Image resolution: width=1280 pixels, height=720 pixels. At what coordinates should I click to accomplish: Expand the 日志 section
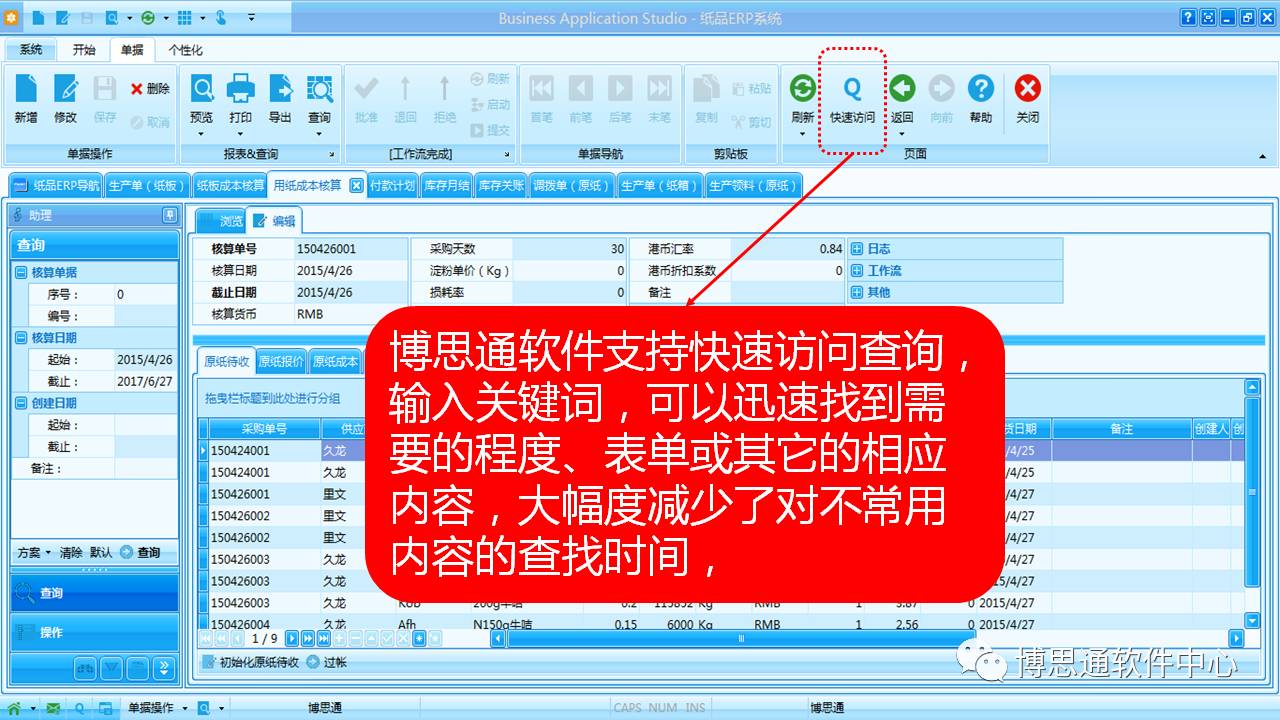tap(857, 249)
